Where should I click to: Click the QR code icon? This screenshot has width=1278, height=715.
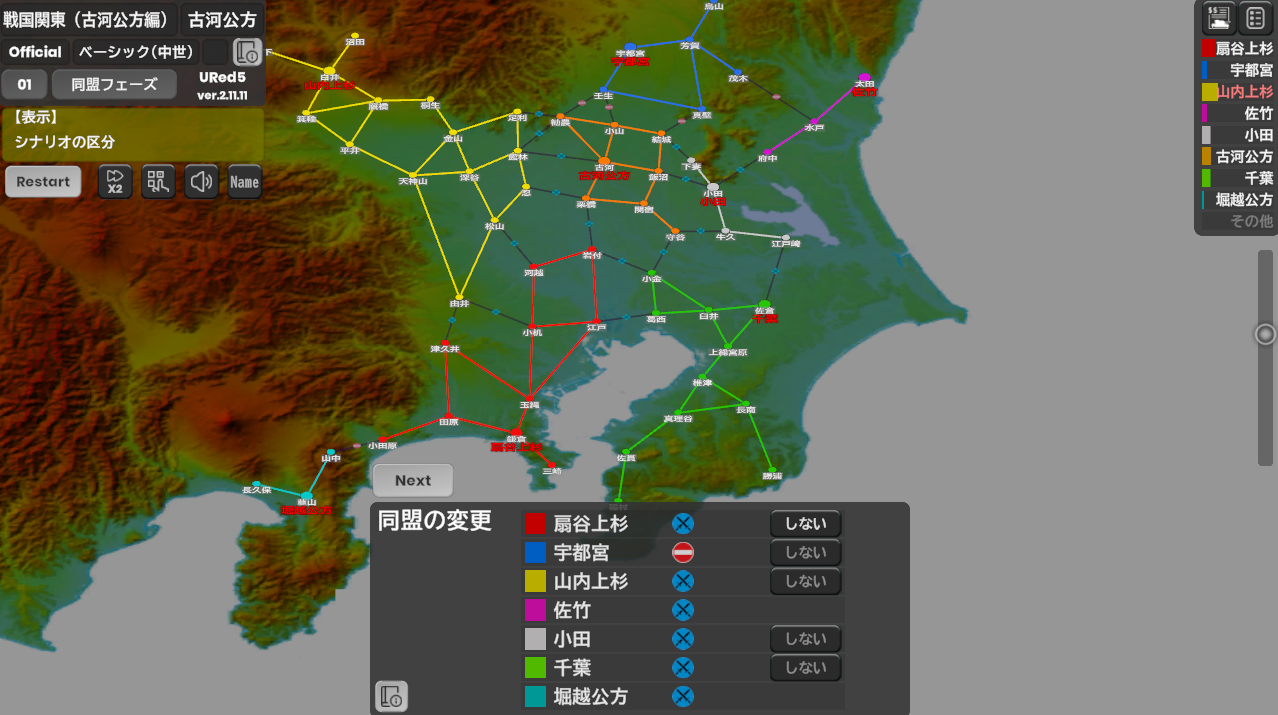click(158, 182)
